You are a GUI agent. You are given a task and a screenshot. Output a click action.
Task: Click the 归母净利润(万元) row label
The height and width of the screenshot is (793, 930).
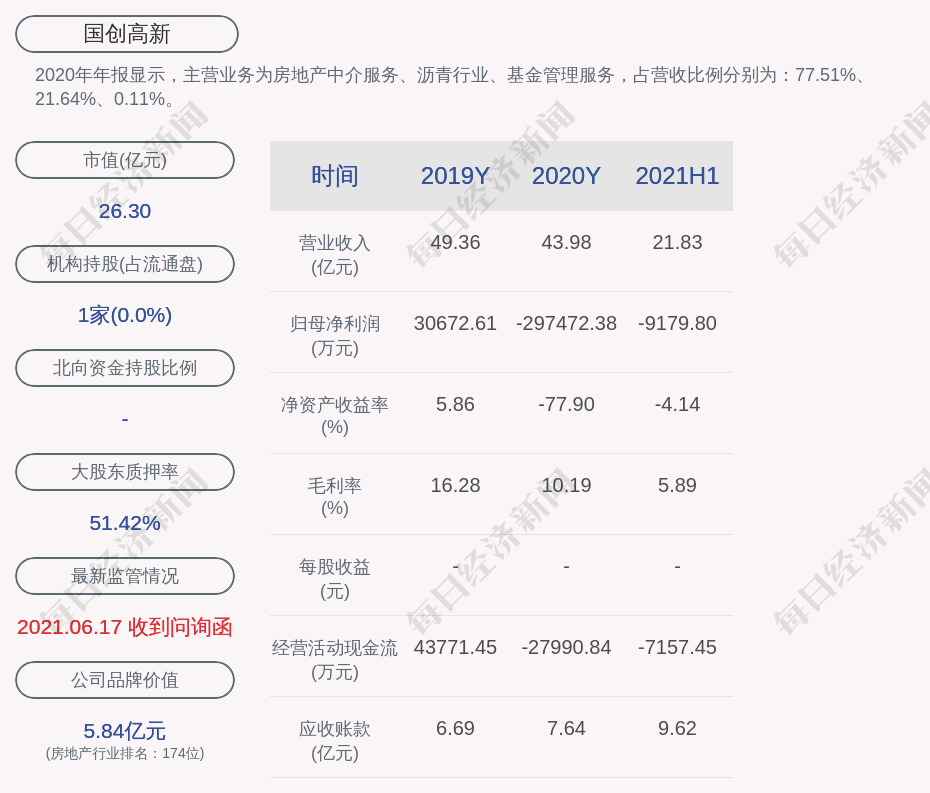click(x=335, y=336)
